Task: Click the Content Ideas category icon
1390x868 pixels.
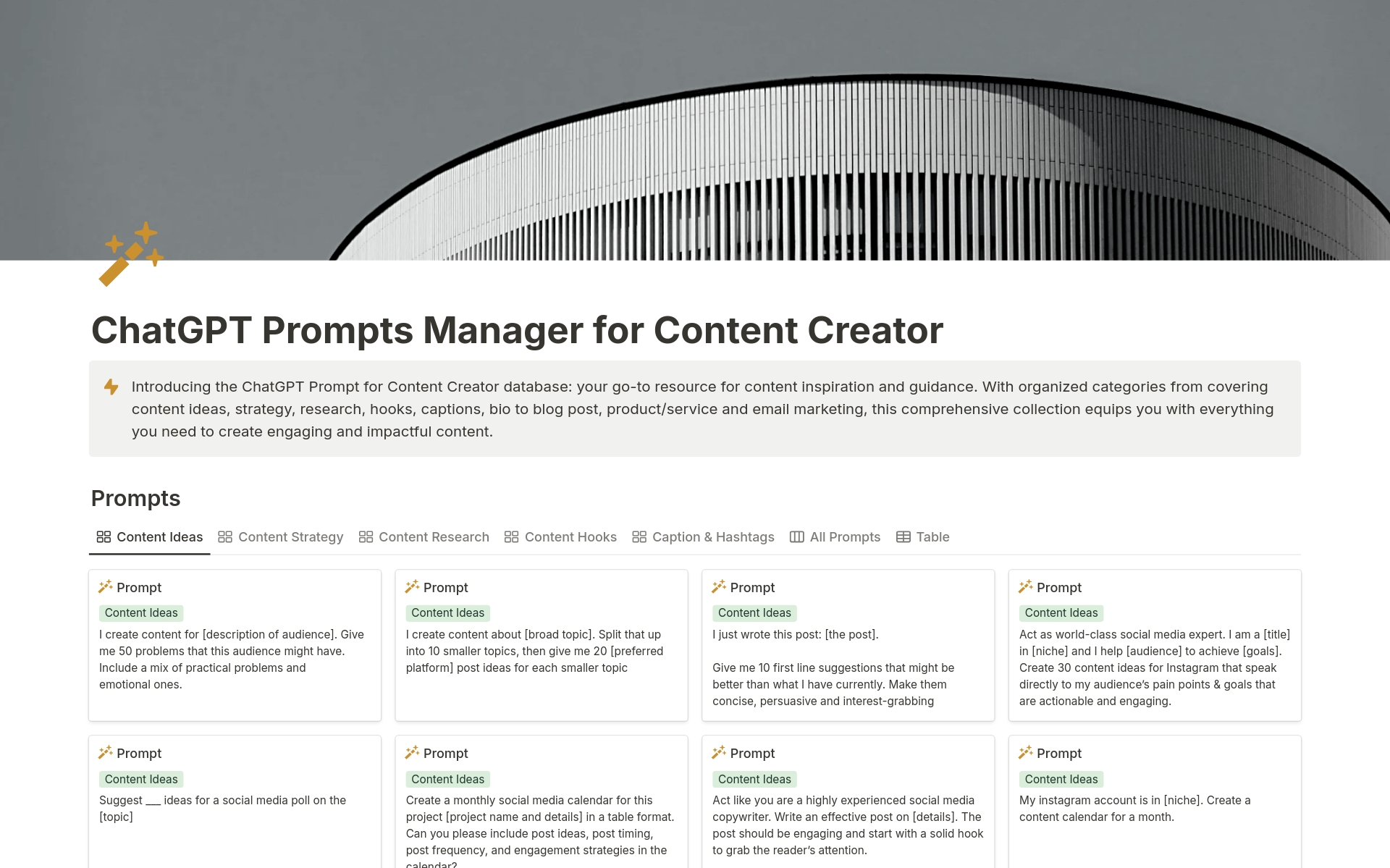Action: (102, 536)
